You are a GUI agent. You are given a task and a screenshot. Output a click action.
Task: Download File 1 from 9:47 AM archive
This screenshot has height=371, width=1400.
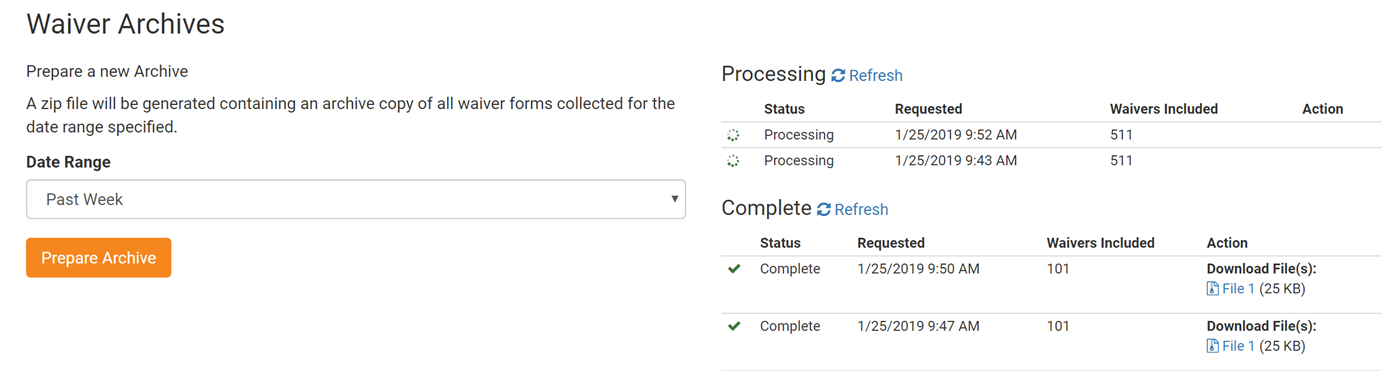pos(1238,346)
